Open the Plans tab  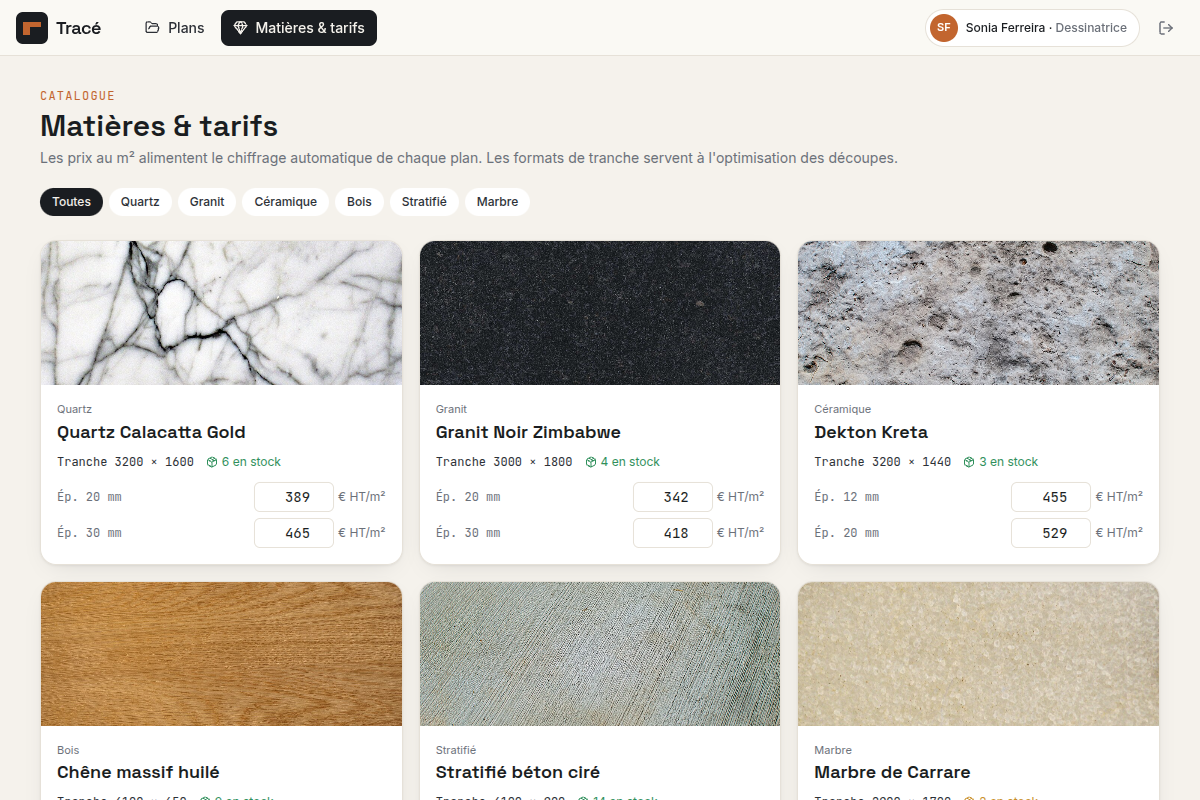pos(175,28)
